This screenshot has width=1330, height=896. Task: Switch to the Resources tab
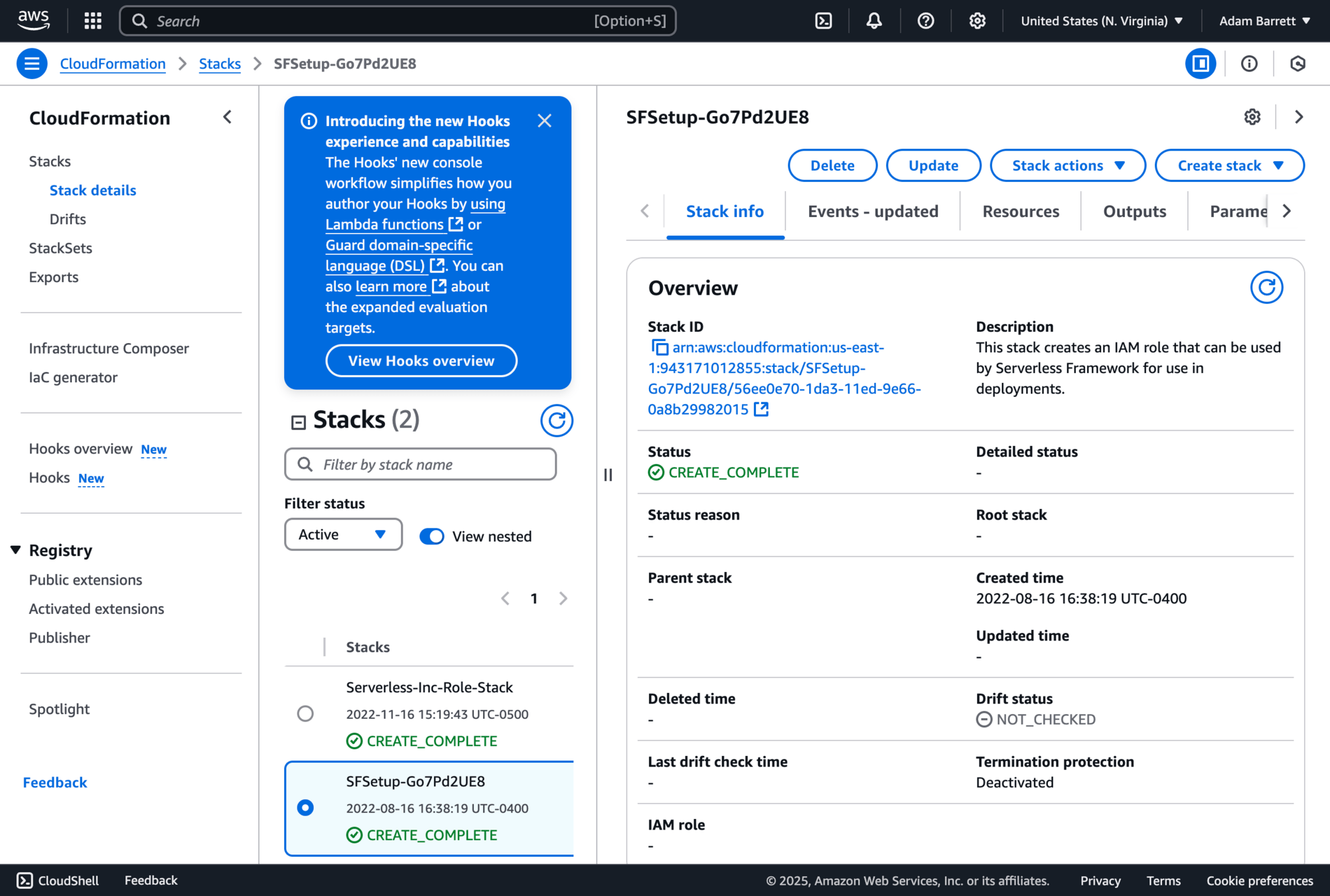1020,211
